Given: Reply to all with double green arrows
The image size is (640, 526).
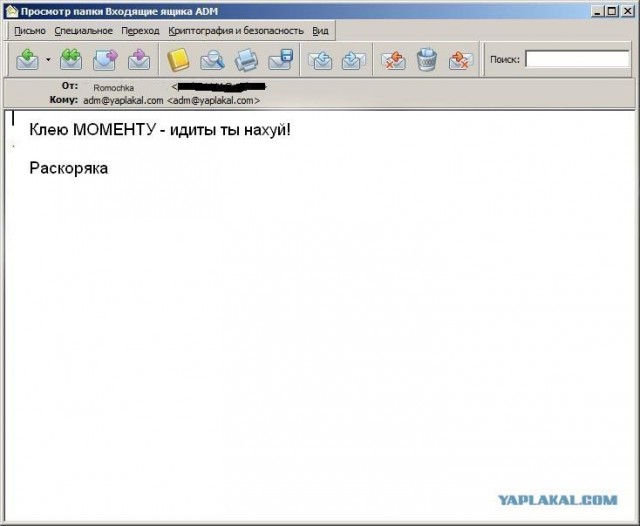Looking at the screenshot, I should pyautogui.click(x=71, y=60).
